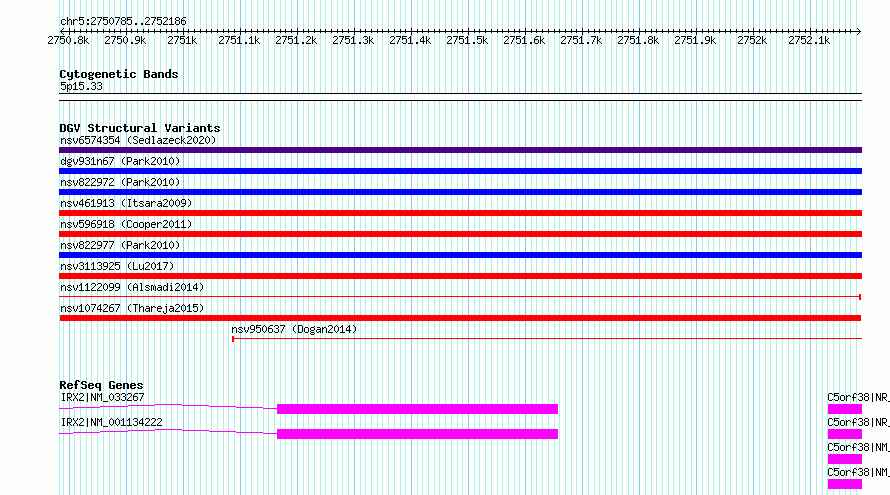Select the magenta exon of IRX2 NM_033267
The width and height of the screenshot is (890, 495).
(x=417, y=409)
